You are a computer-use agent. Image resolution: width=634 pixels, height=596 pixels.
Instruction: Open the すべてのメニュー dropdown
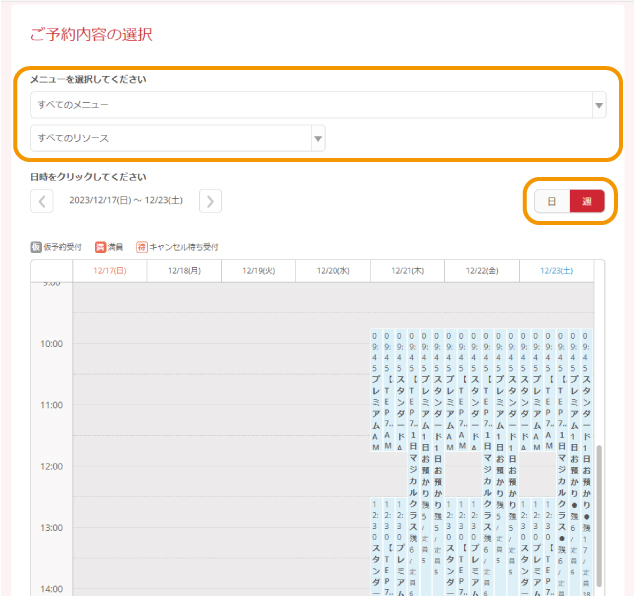[x=318, y=105]
